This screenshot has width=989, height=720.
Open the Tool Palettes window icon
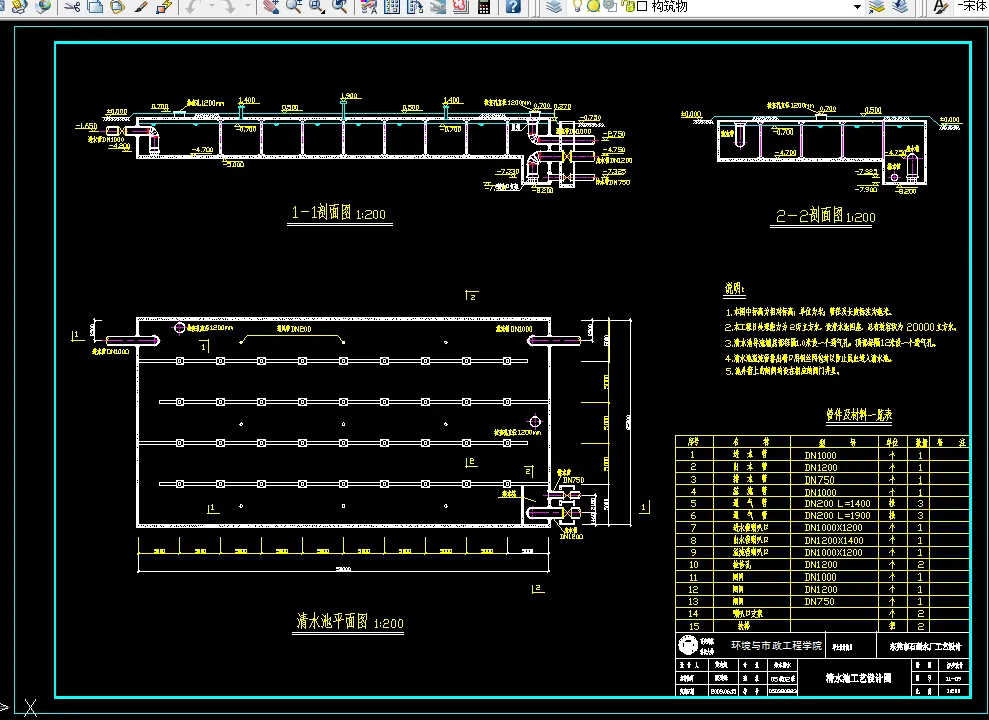414,6
